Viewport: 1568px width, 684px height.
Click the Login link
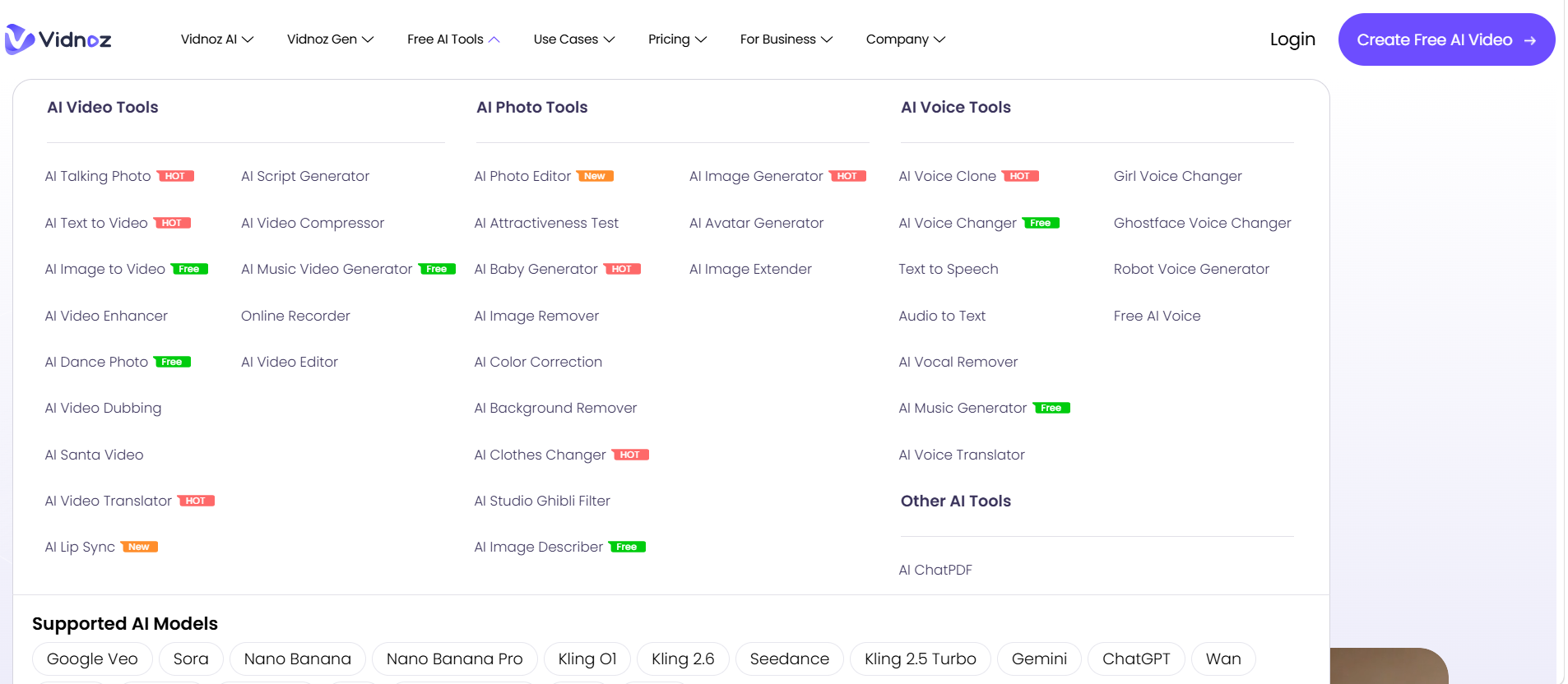point(1292,39)
